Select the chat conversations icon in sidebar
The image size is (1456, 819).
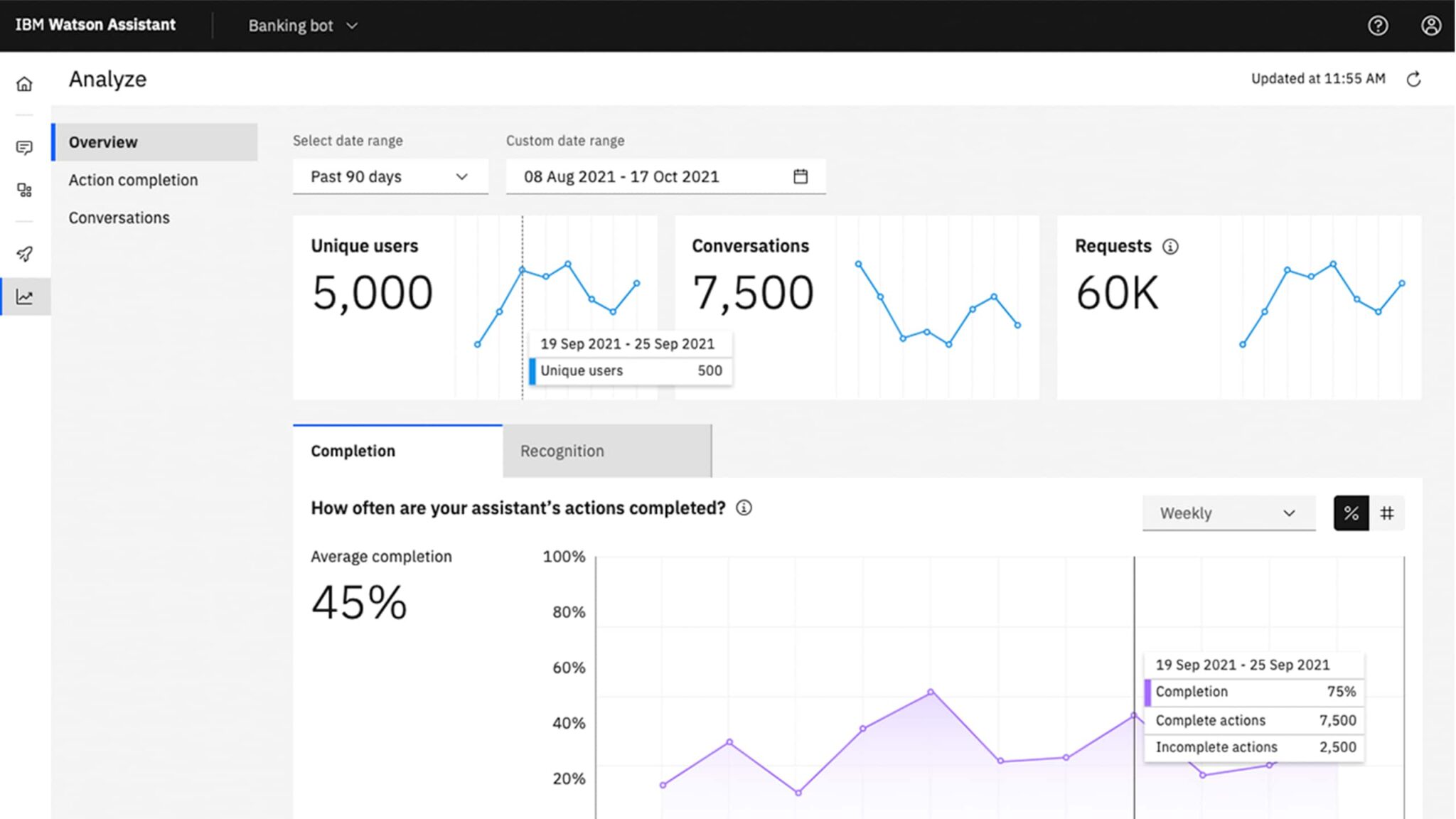(25, 147)
